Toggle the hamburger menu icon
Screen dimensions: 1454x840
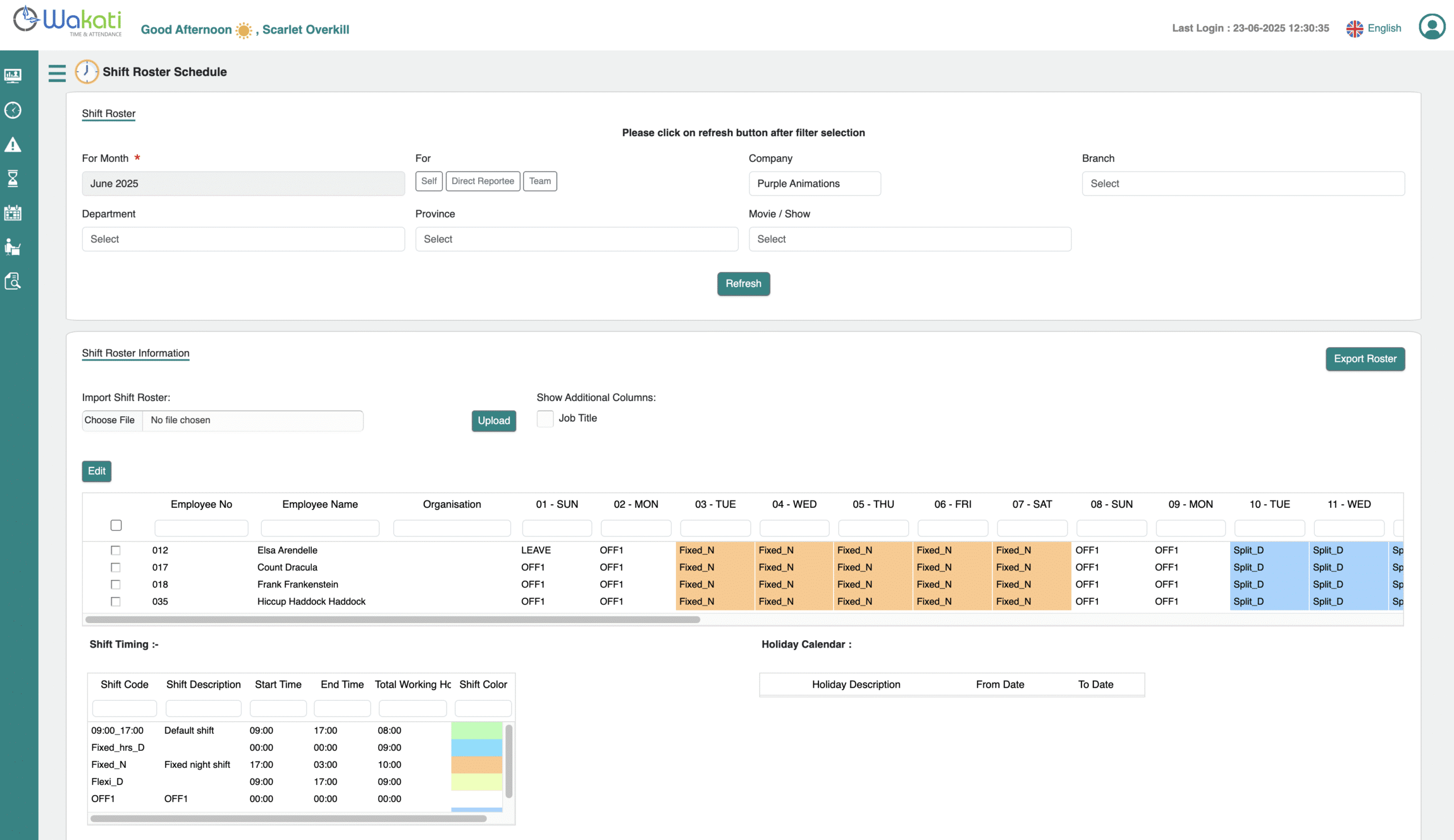tap(57, 73)
